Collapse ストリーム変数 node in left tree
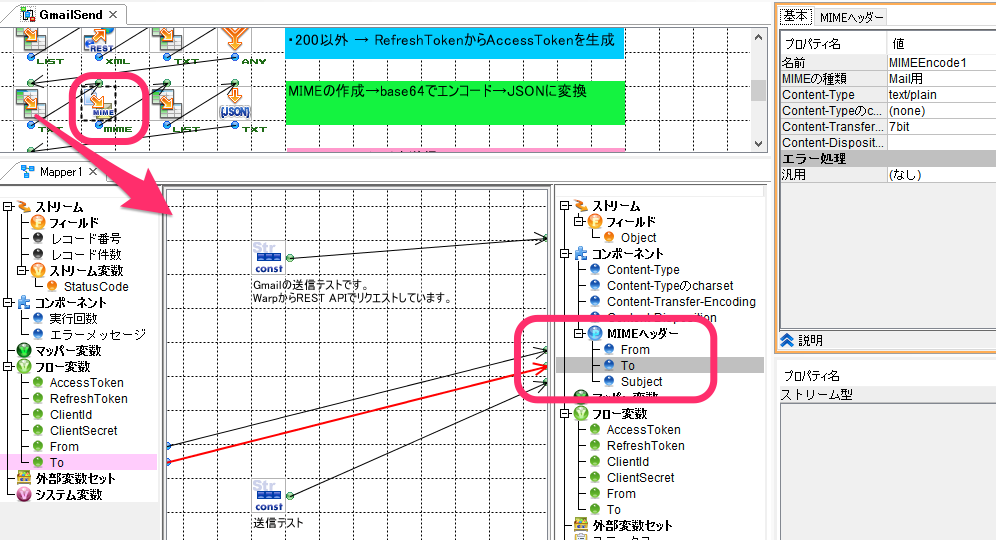 pos(22,271)
